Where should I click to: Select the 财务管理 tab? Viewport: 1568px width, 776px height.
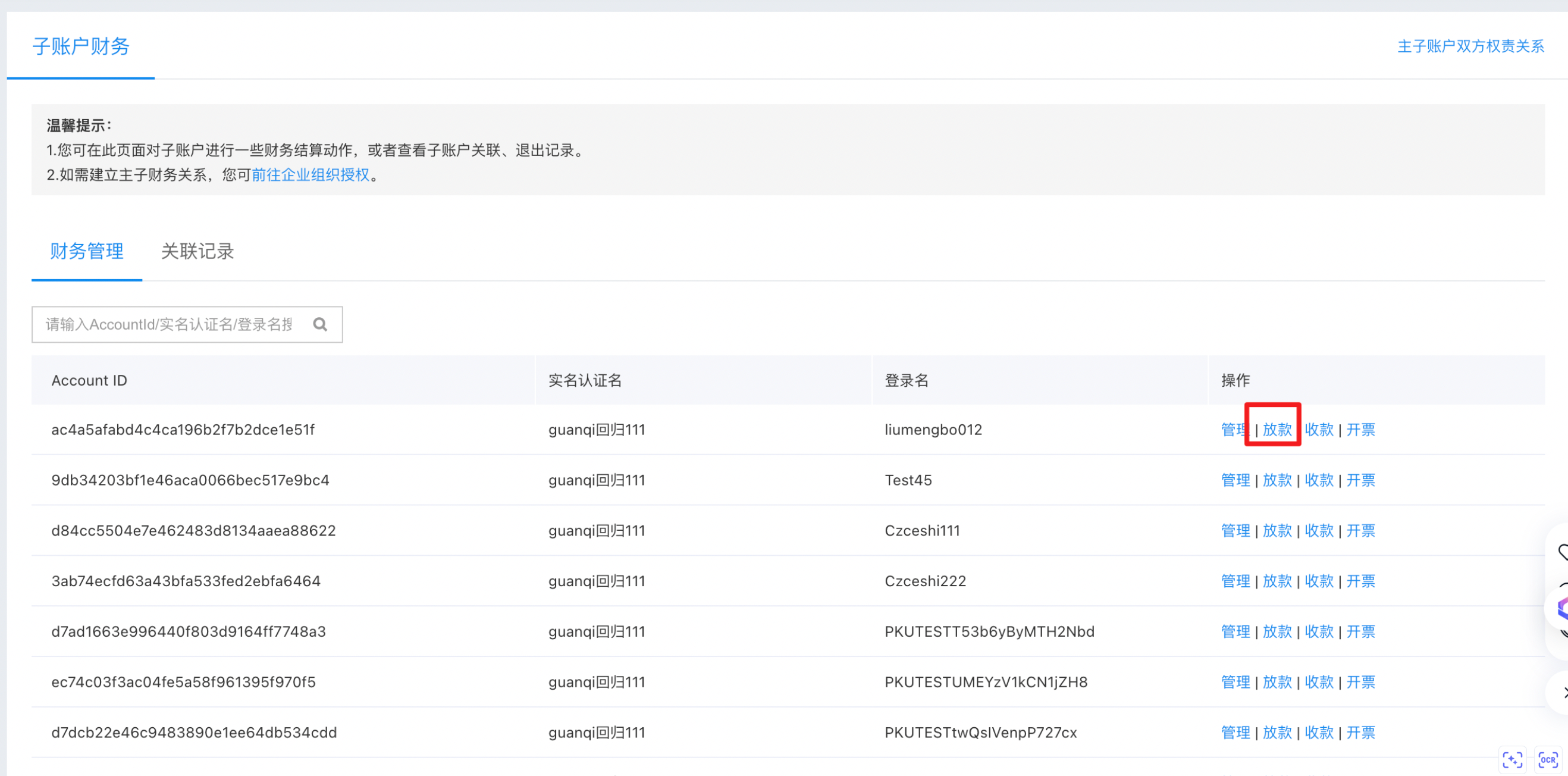86,251
